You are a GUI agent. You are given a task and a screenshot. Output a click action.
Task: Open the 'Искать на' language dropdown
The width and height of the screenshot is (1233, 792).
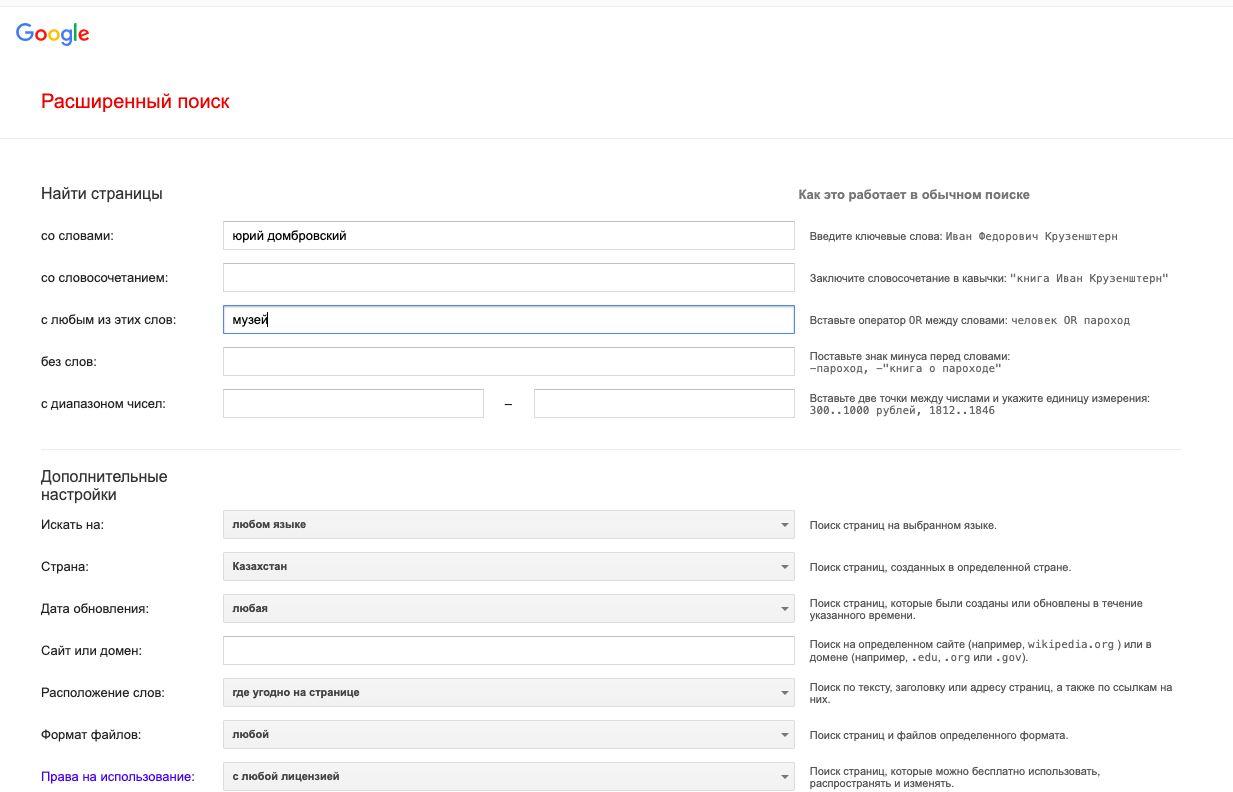coord(508,524)
